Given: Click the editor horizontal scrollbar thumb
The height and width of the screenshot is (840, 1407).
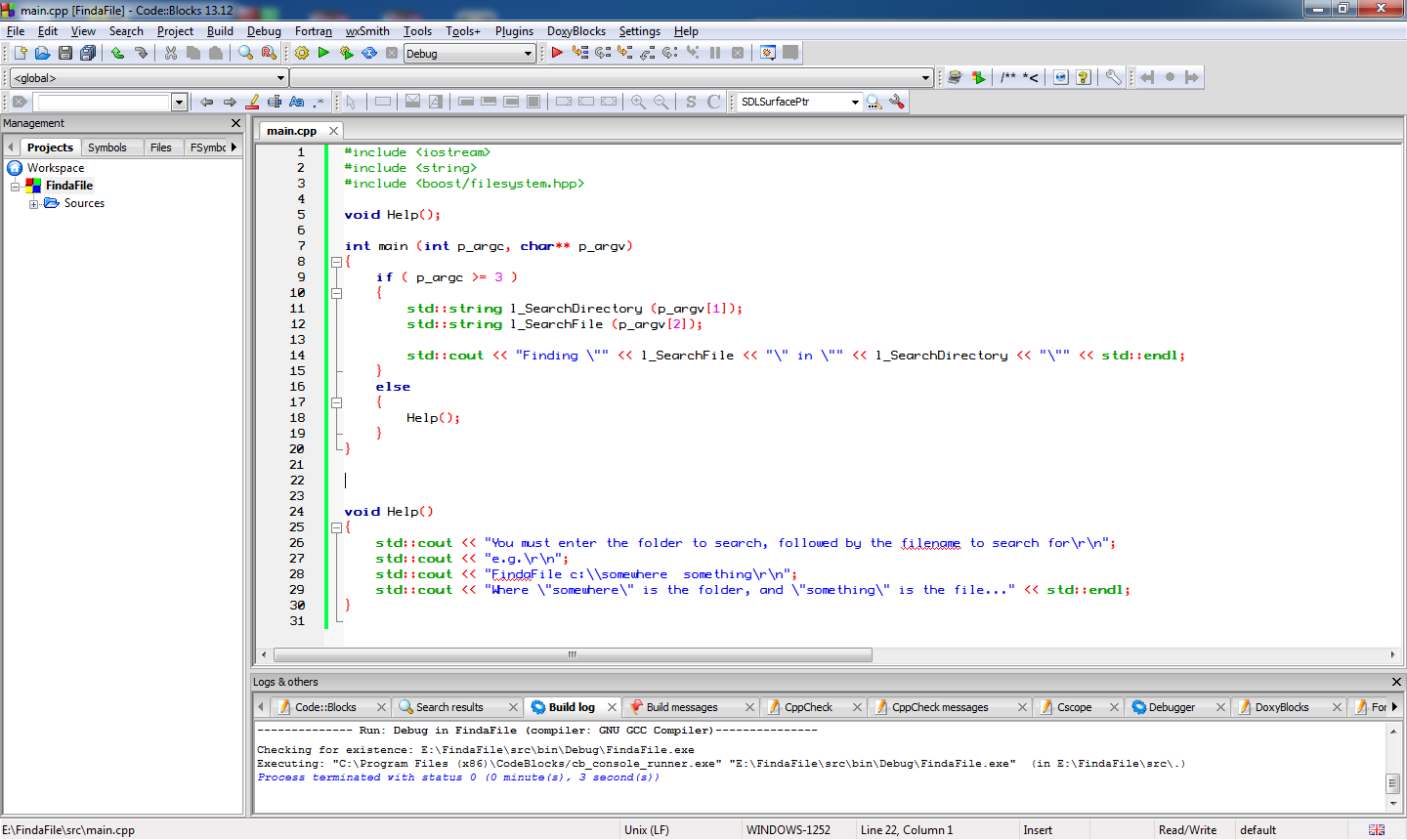Looking at the screenshot, I should [x=573, y=654].
